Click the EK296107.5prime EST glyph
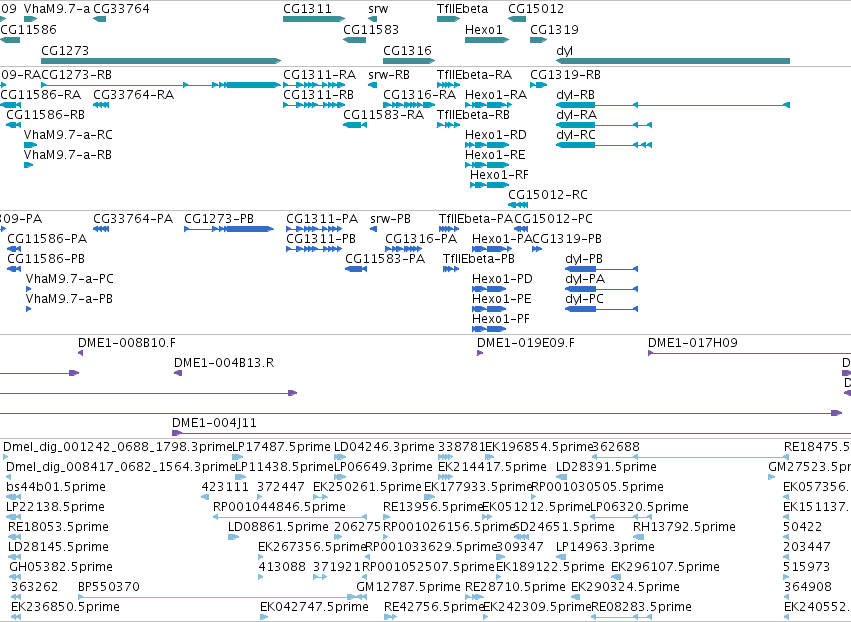This screenshot has height=622, width=851. [x=617, y=577]
